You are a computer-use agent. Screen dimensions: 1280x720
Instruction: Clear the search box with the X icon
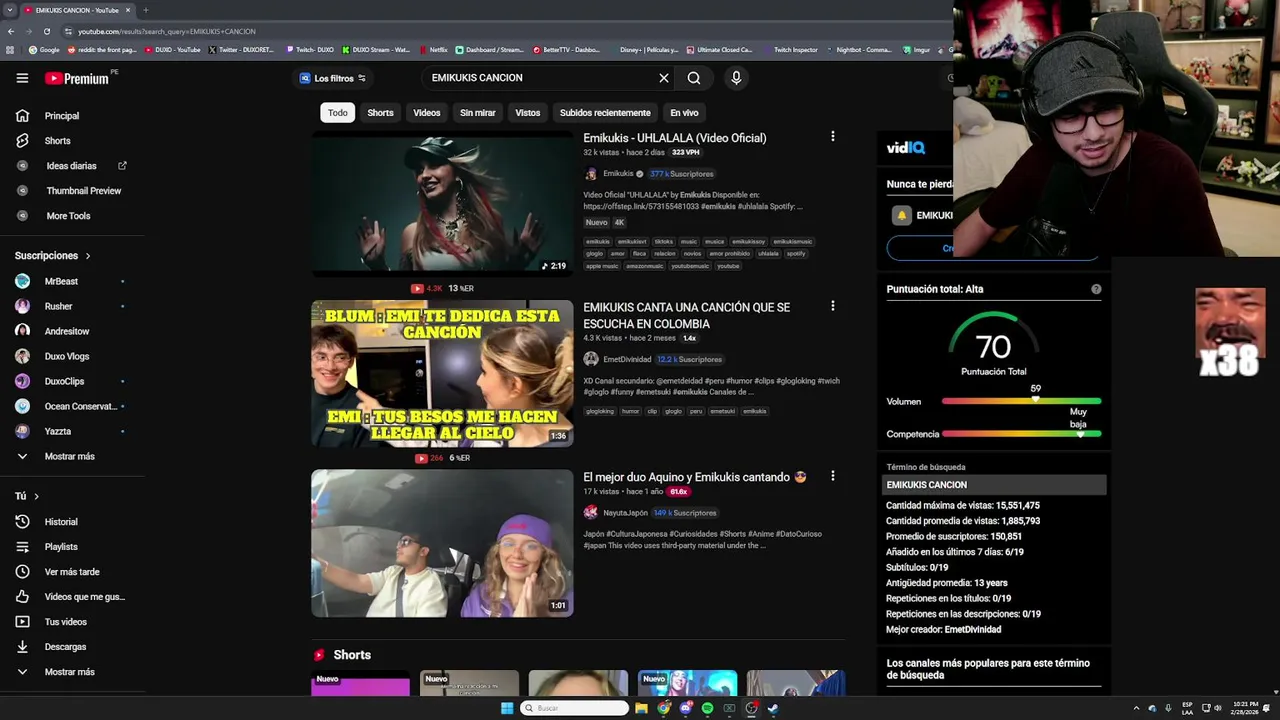[x=664, y=78]
